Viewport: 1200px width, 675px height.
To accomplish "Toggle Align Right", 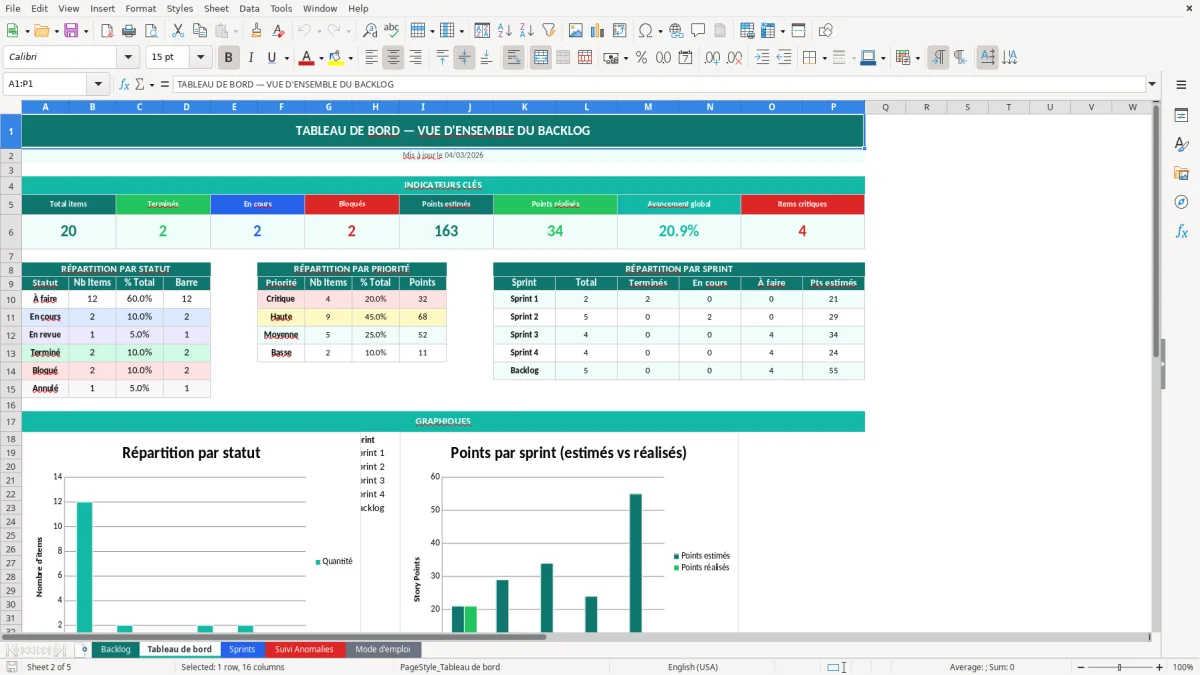I will tap(415, 58).
